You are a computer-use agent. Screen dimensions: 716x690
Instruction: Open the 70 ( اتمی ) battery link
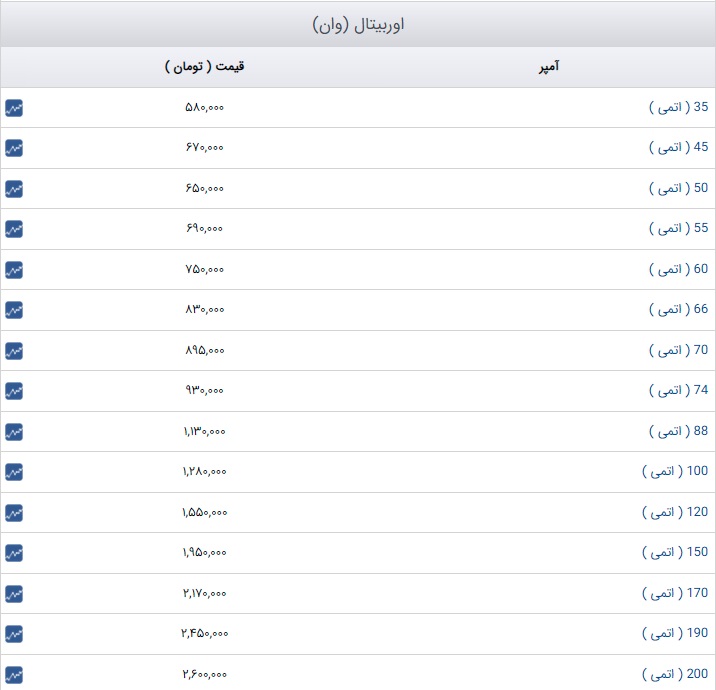point(679,350)
